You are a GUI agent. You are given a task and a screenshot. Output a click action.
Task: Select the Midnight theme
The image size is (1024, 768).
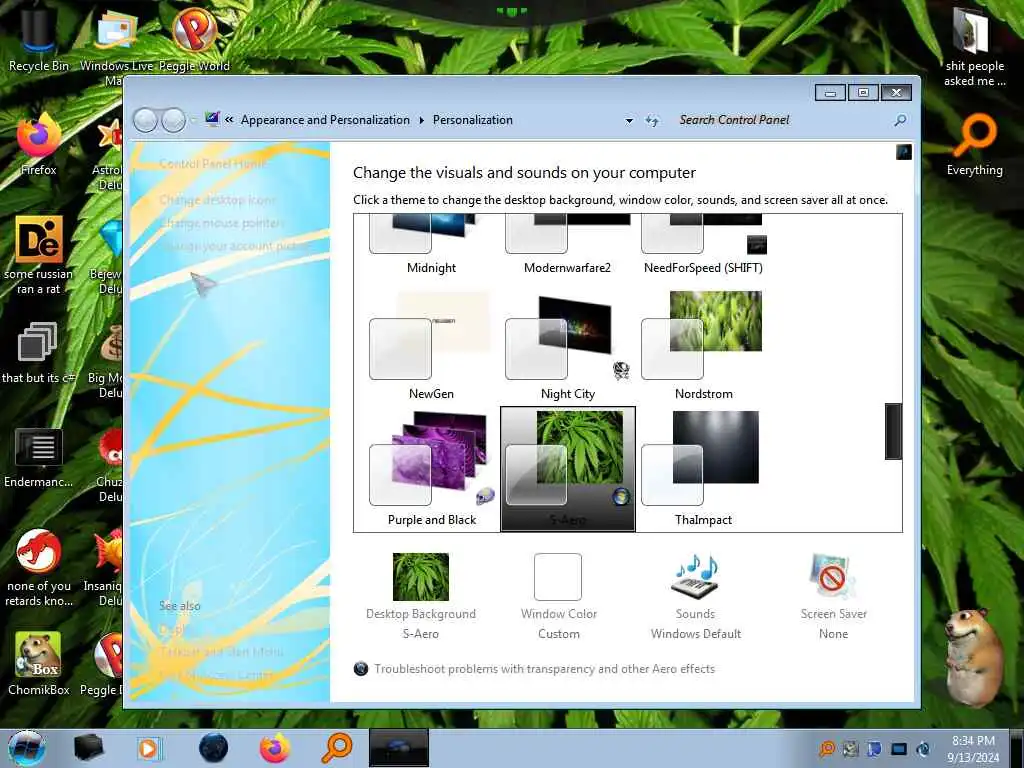pyautogui.click(x=431, y=245)
